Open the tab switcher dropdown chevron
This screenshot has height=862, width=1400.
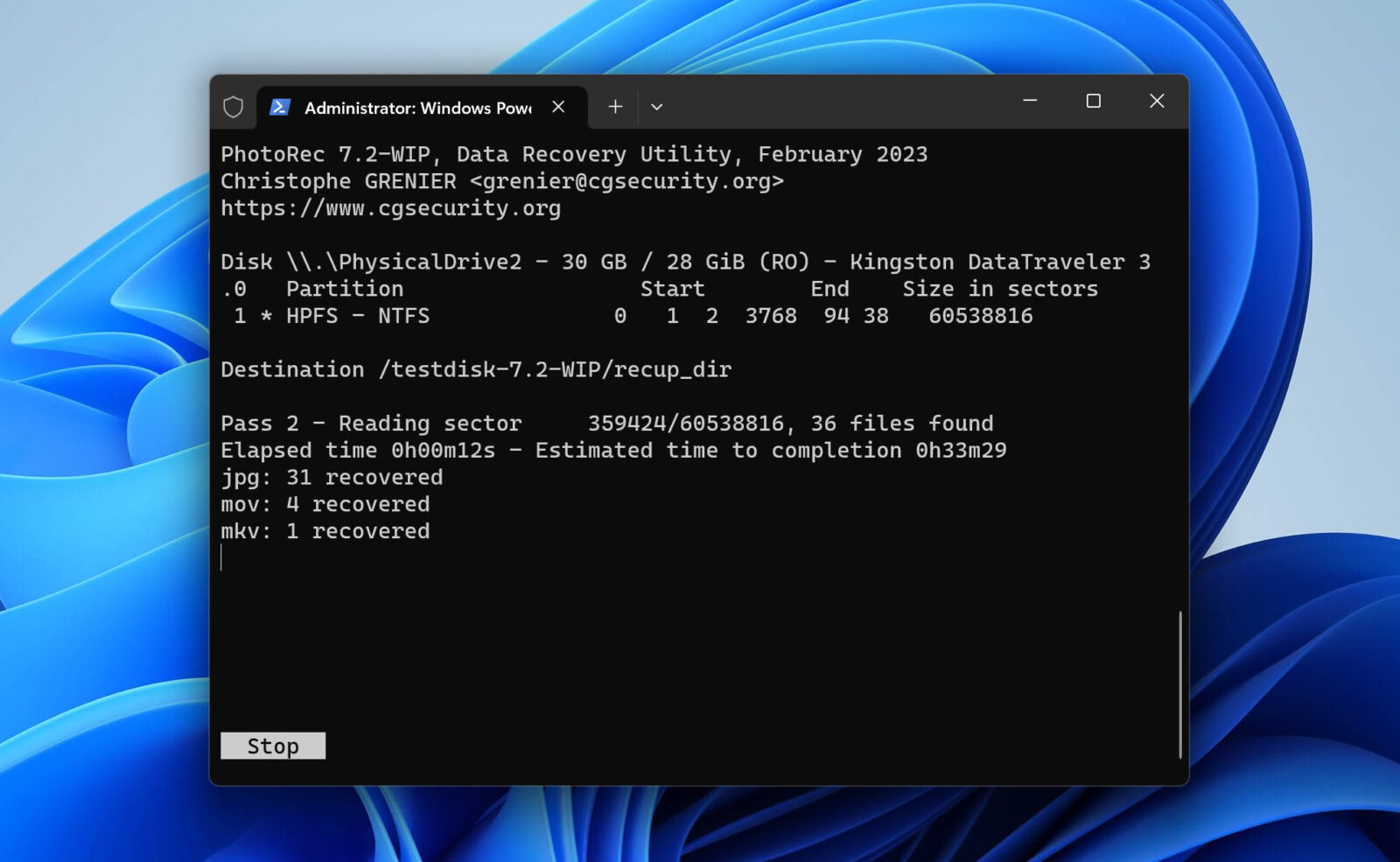pyautogui.click(x=656, y=106)
